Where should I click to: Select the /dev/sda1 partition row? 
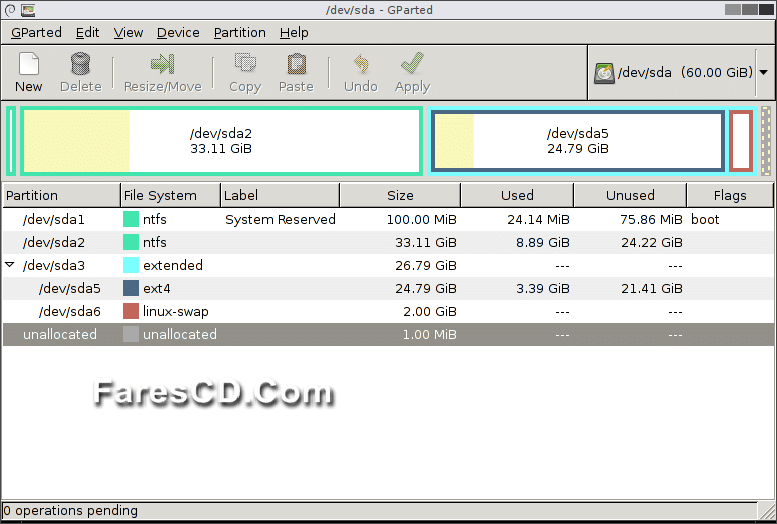tap(388, 219)
